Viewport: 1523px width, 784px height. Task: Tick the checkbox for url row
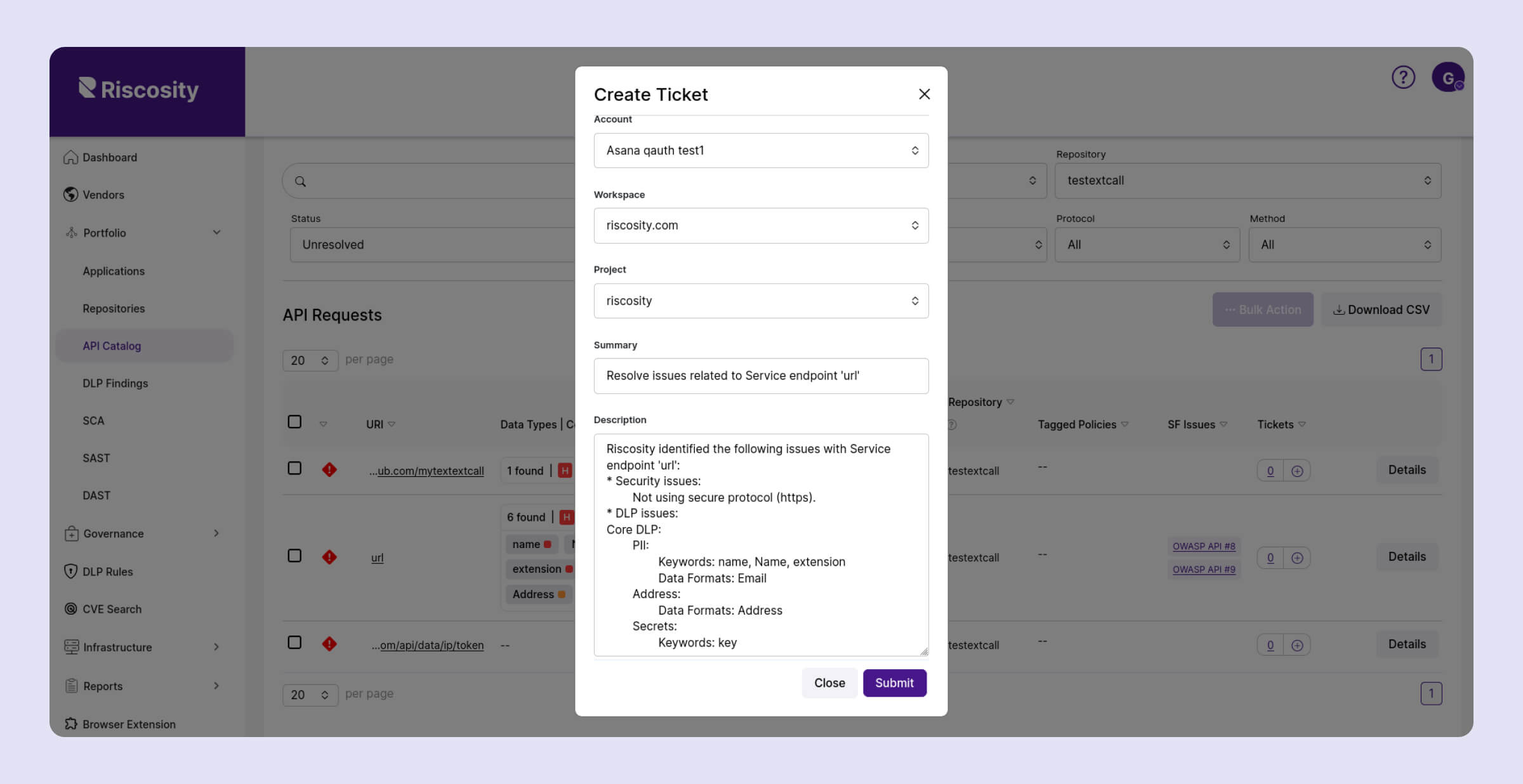[x=294, y=556]
